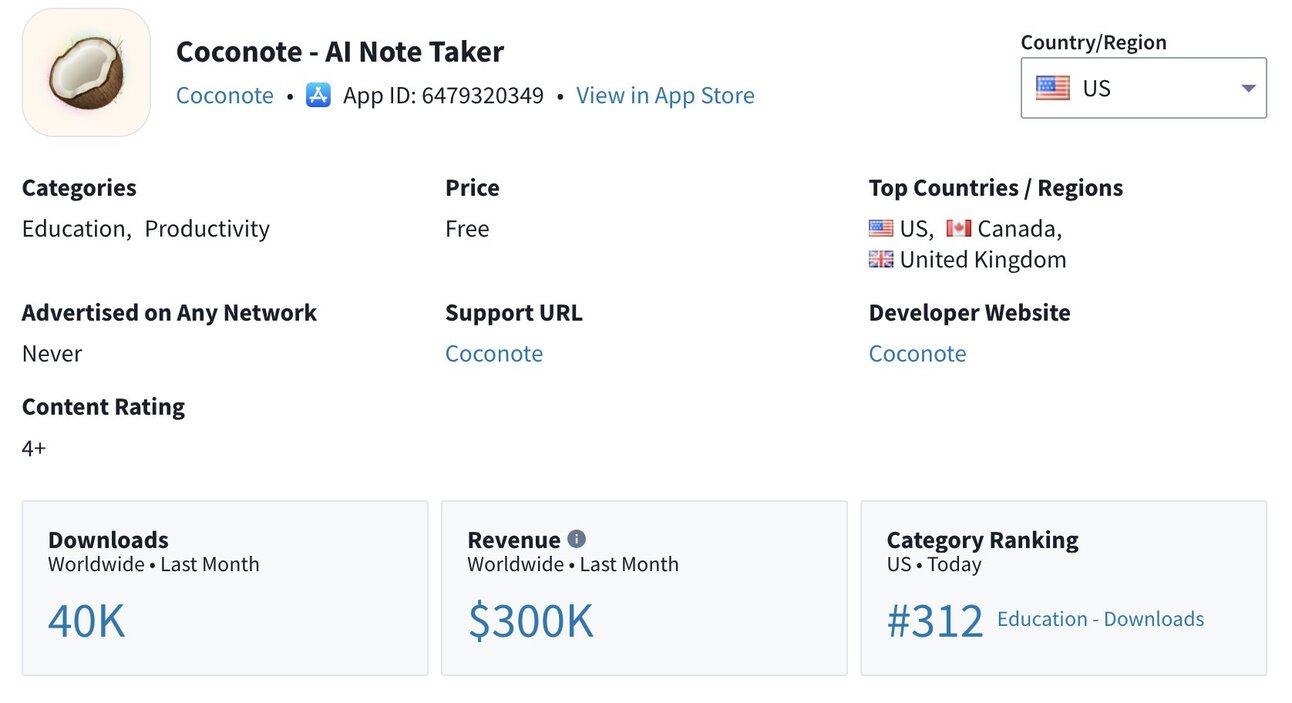The width and height of the screenshot is (1292, 703).
Task: Click the dropdown arrow on the US selector
Action: pyautogui.click(x=1247, y=88)
